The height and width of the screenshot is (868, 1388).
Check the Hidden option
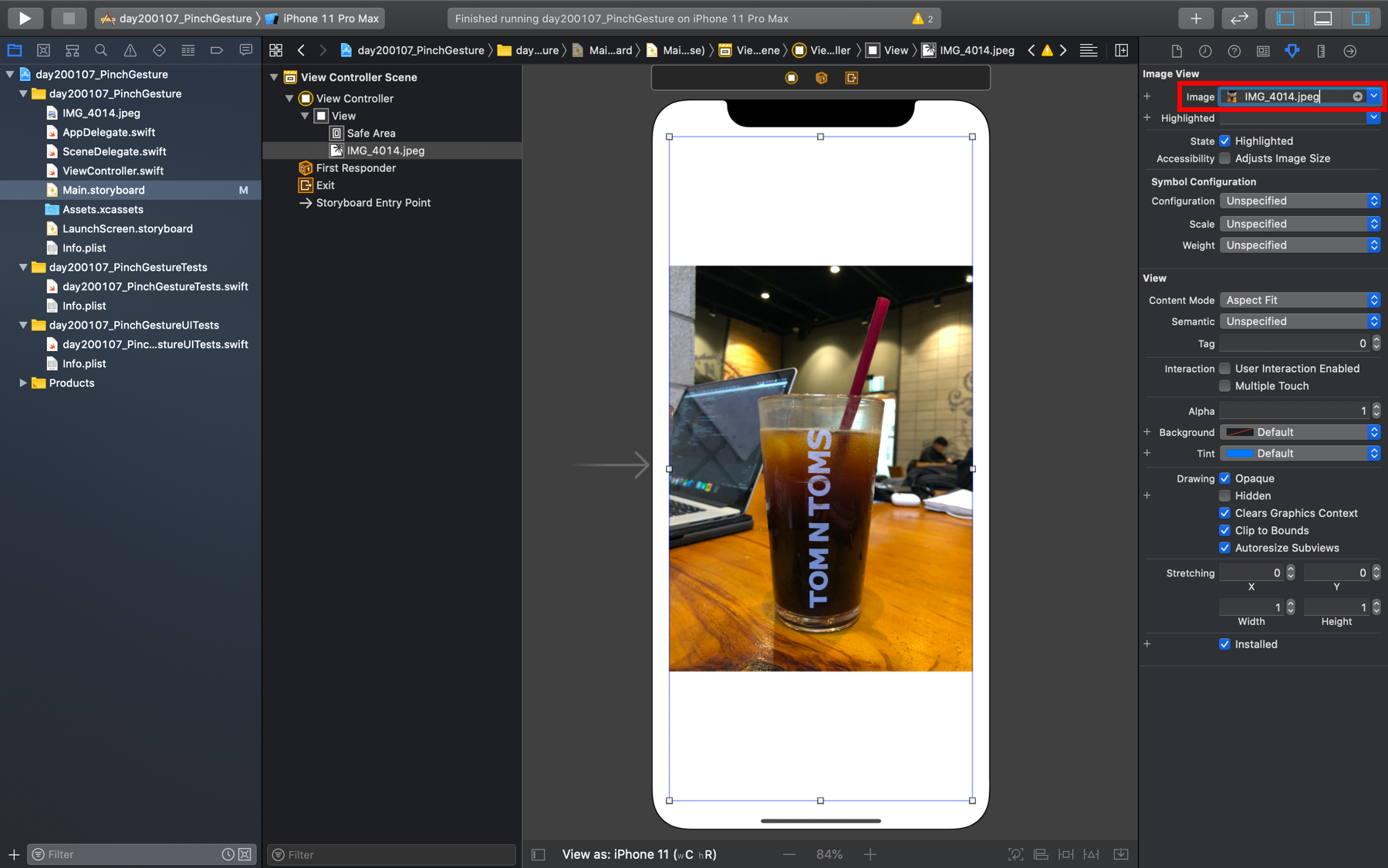click(1224, 496)
